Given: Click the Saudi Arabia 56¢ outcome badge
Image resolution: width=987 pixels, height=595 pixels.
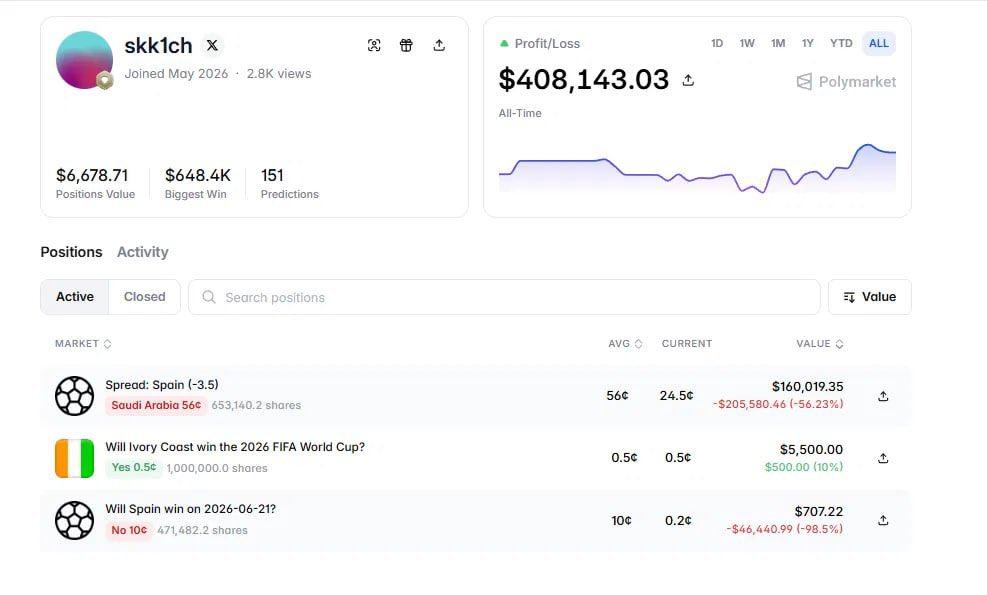Looking at the screenshot, I should 156,405.
